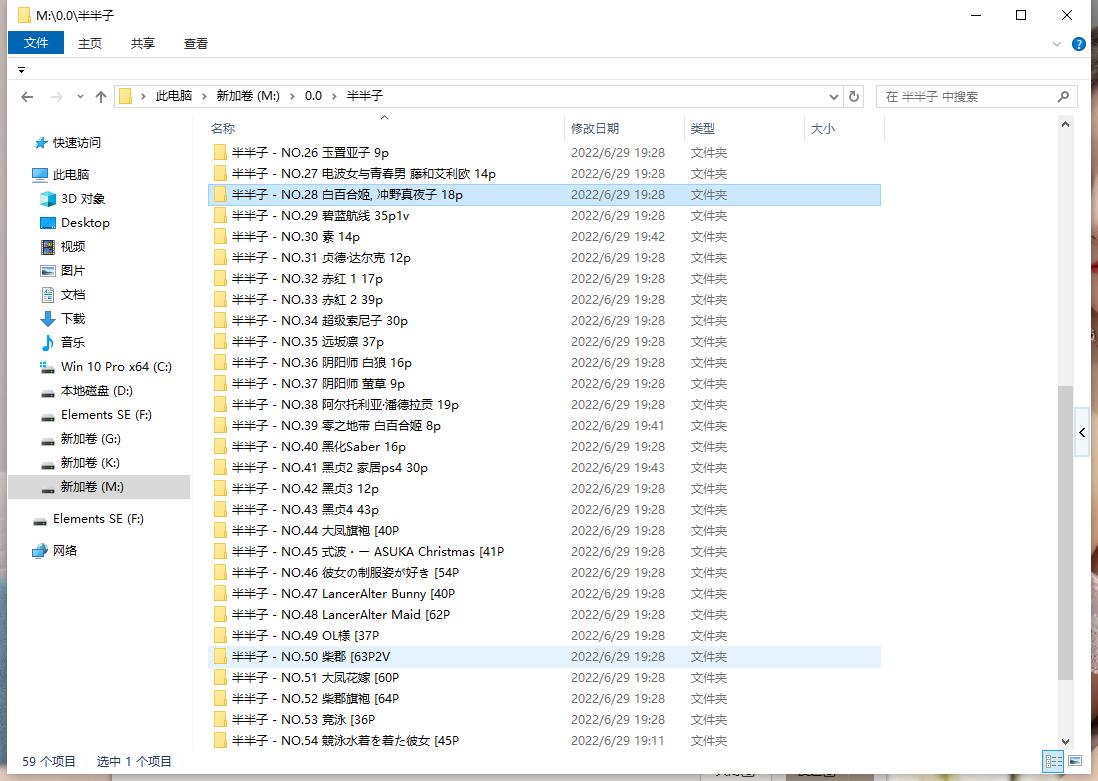Click the 0.0 breadcrumb segment
The width and height of the screenshot is (1098, 781).
(313, 96)
